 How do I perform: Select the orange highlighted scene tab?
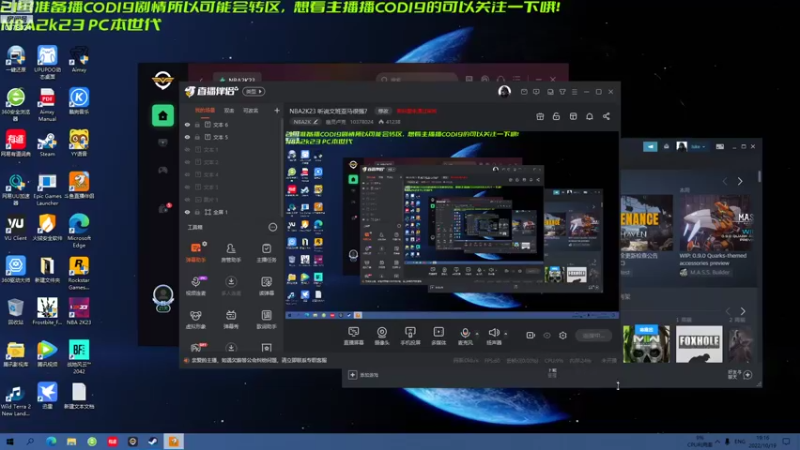click(x=205, y=110)
